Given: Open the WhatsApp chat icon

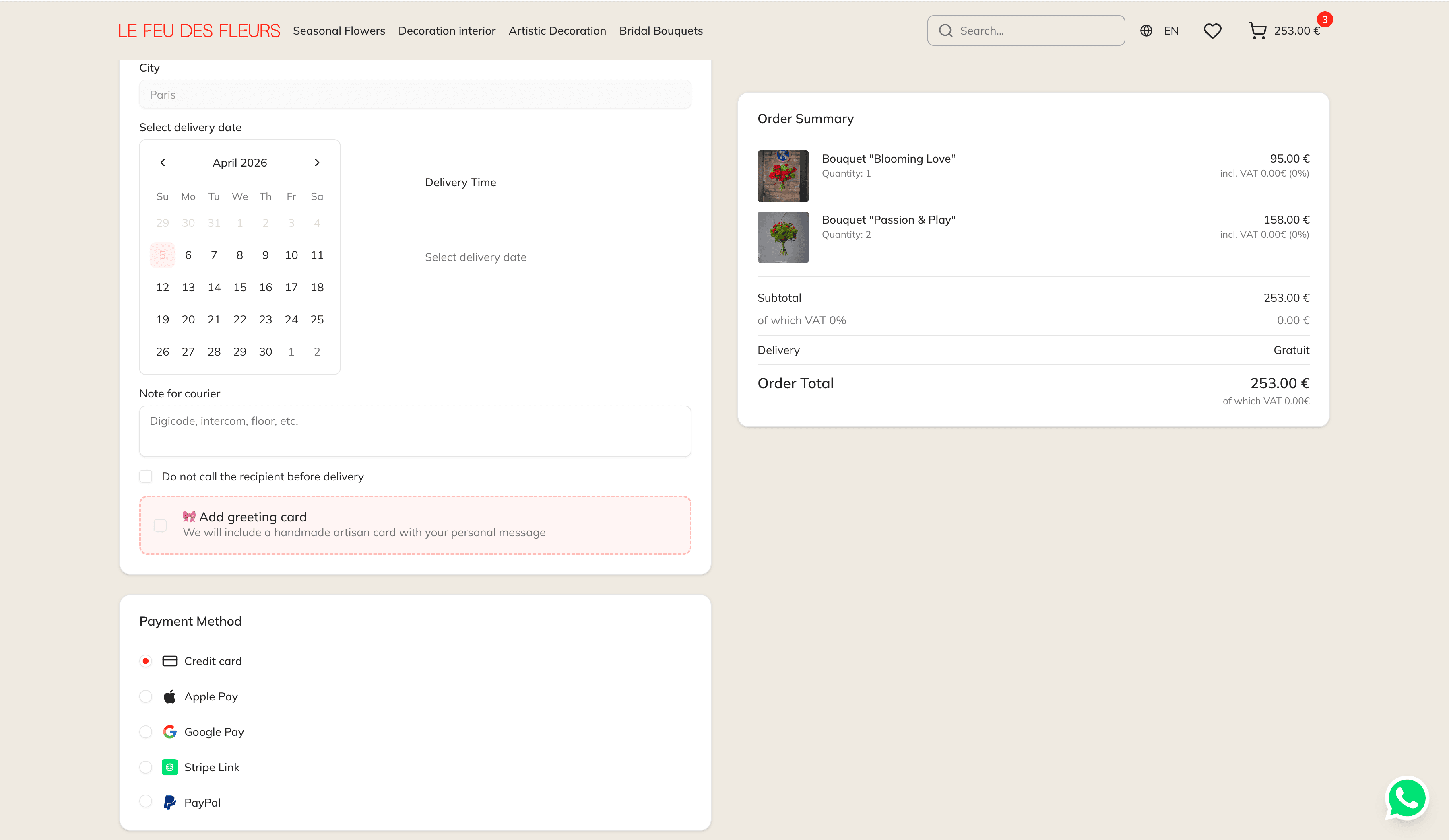Looking at the screenshot, I should click(x=1406, y=798).
